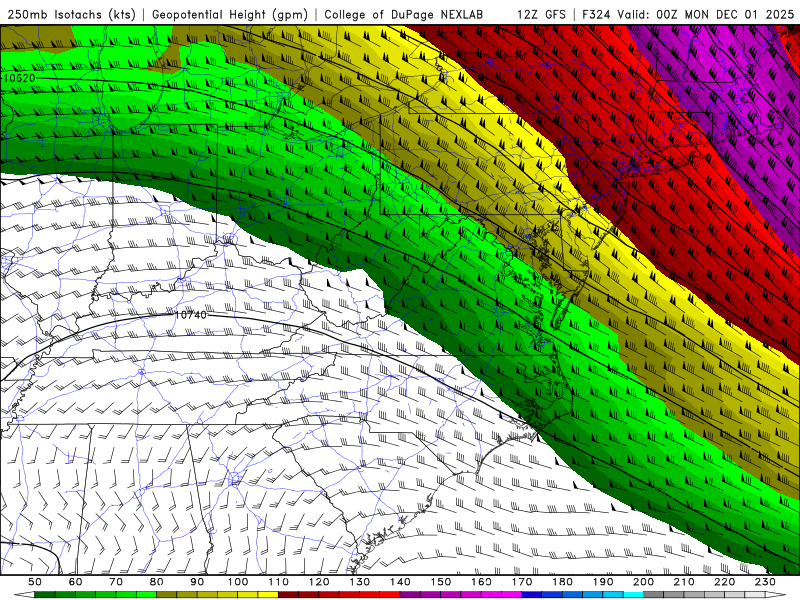Click 'College of DuPage NEXLAB' in header
This screenshot has width=800, height=600.
[x=404, y=14]
